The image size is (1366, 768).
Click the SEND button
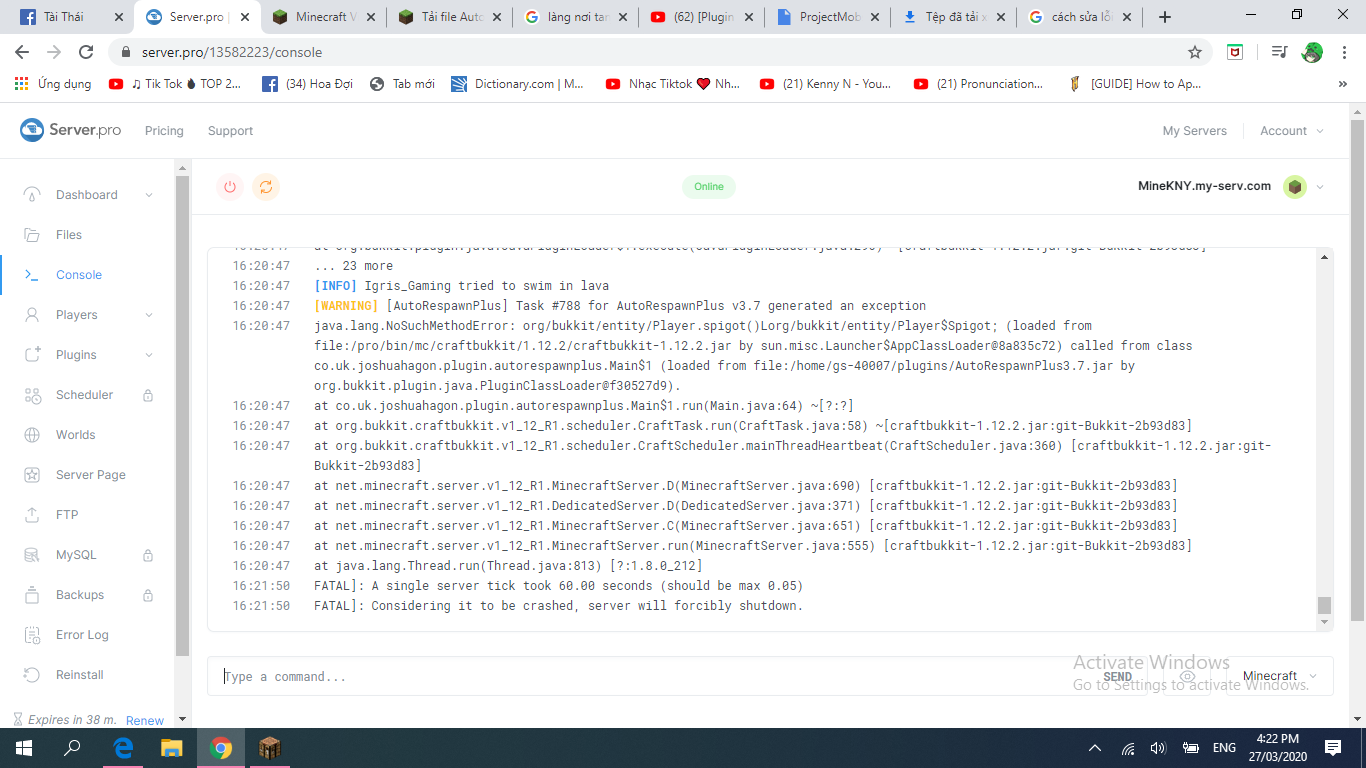(1117, 677)
